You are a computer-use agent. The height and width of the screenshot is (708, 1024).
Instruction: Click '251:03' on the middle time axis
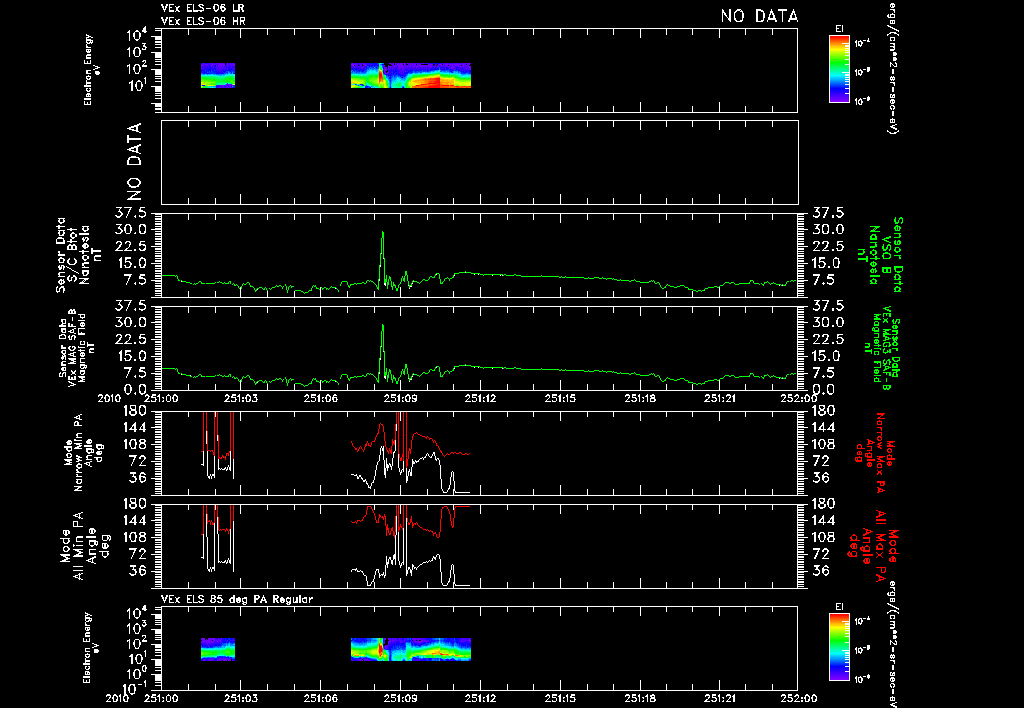click(x=241, y=398)
